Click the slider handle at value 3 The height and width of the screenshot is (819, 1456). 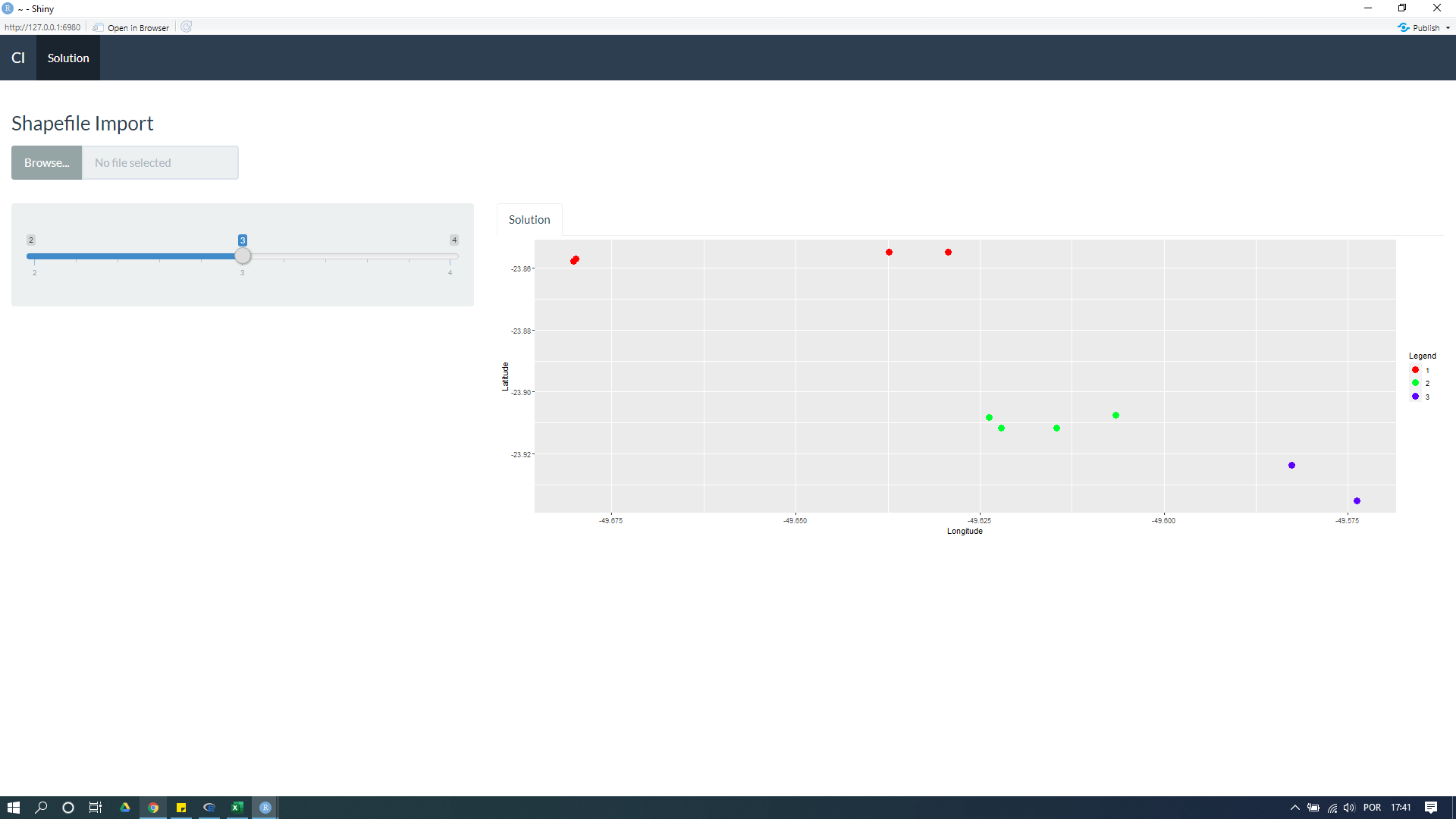243,256
